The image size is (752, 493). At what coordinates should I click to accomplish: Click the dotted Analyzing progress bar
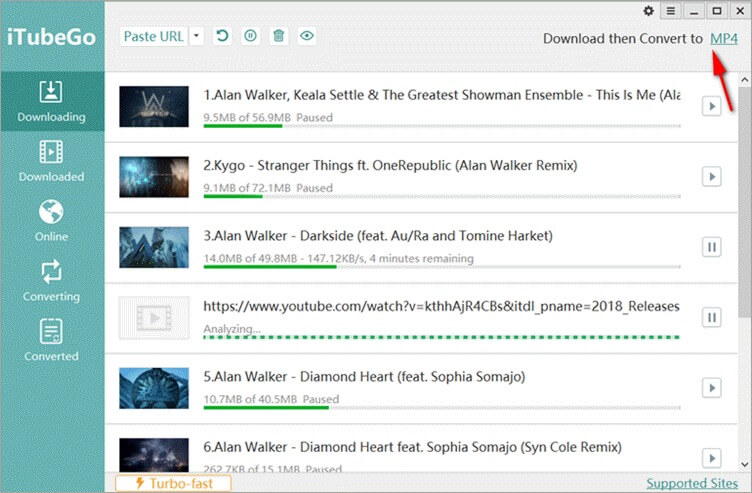coord(442,338)
